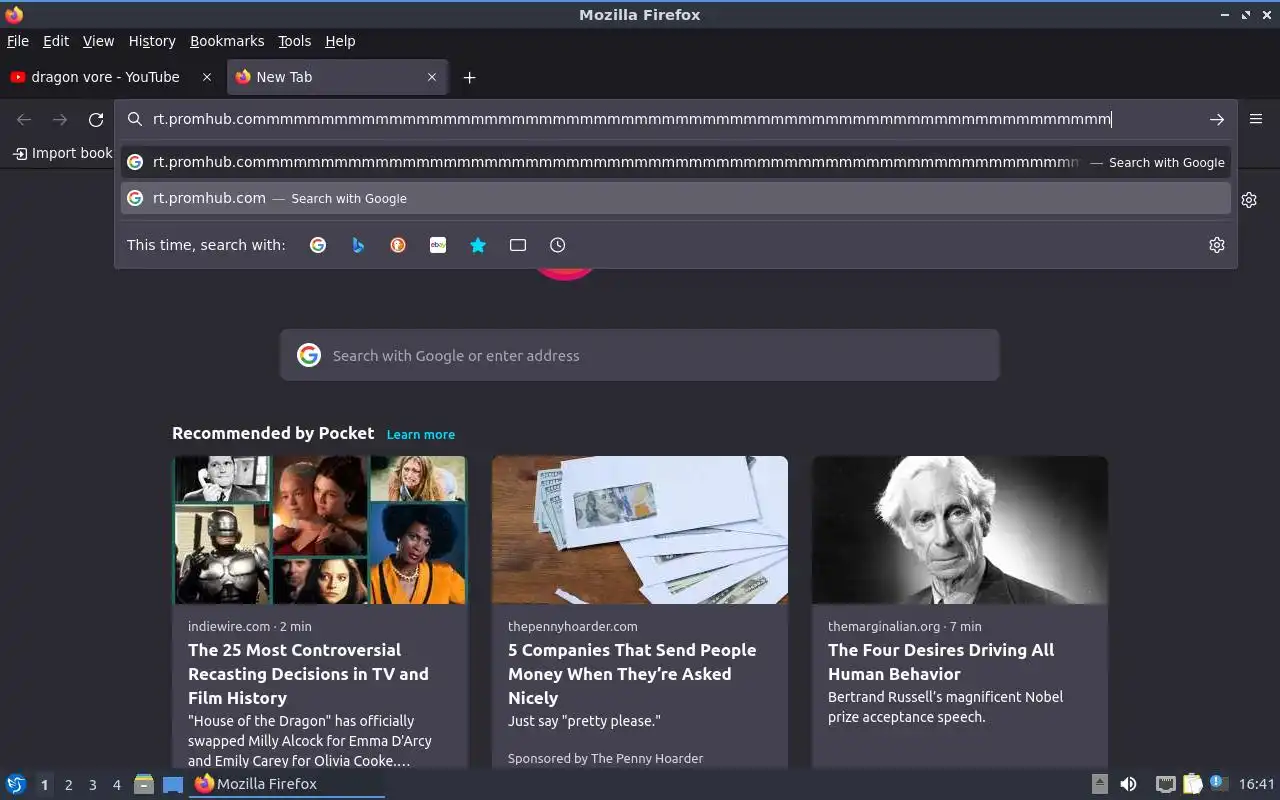Image resolution: width=1280 pixels, height=800 pixels.
Task: Open new tab page personalize gear
Action: coord(1249,200)
